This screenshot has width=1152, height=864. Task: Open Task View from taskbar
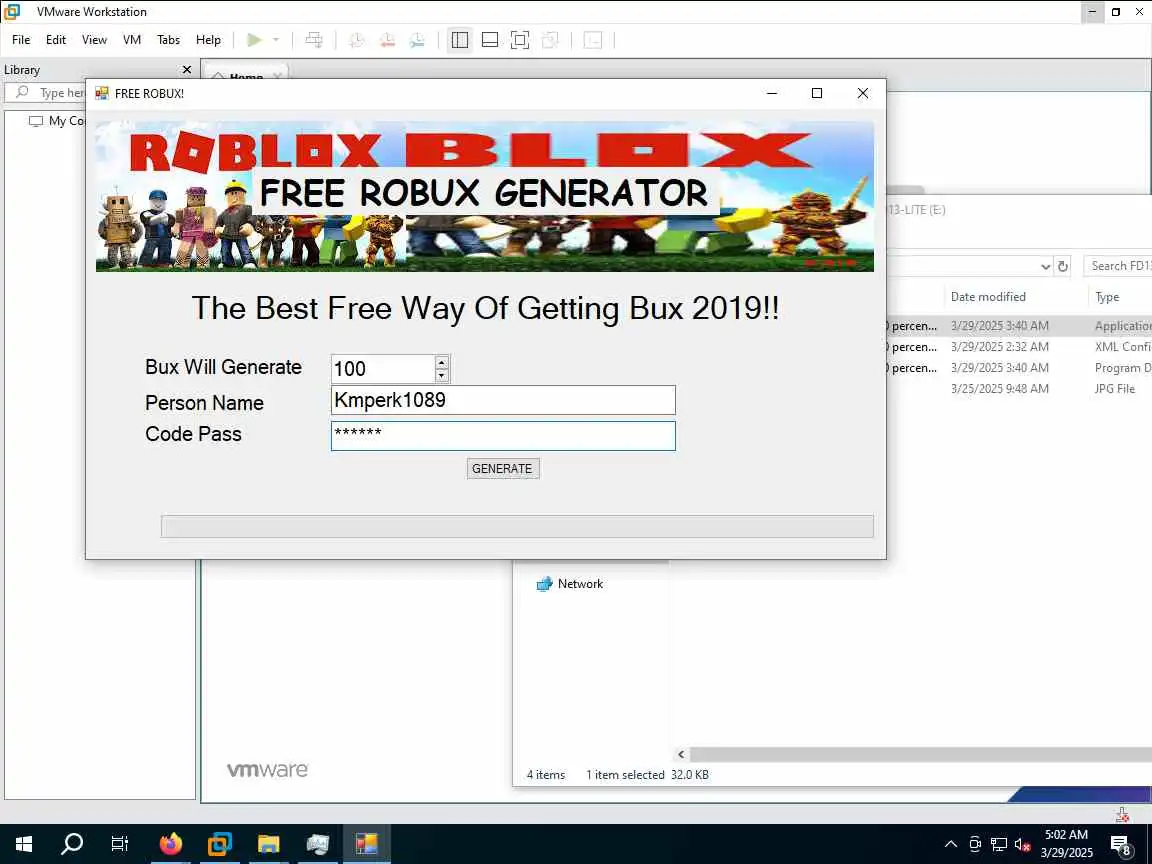coord(120,843)
